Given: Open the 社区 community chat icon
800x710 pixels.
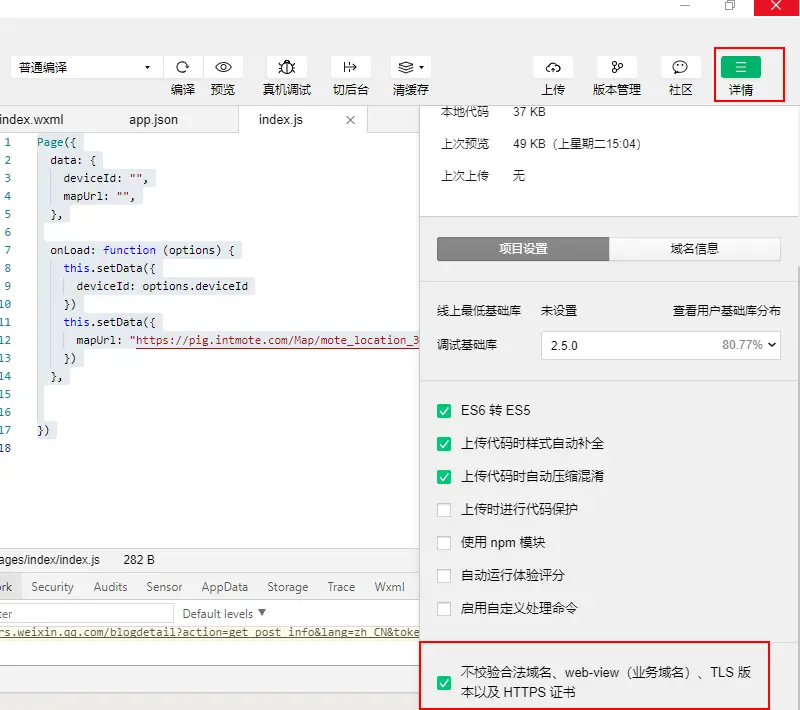Looking at the screenshot, I should [680, 67].
